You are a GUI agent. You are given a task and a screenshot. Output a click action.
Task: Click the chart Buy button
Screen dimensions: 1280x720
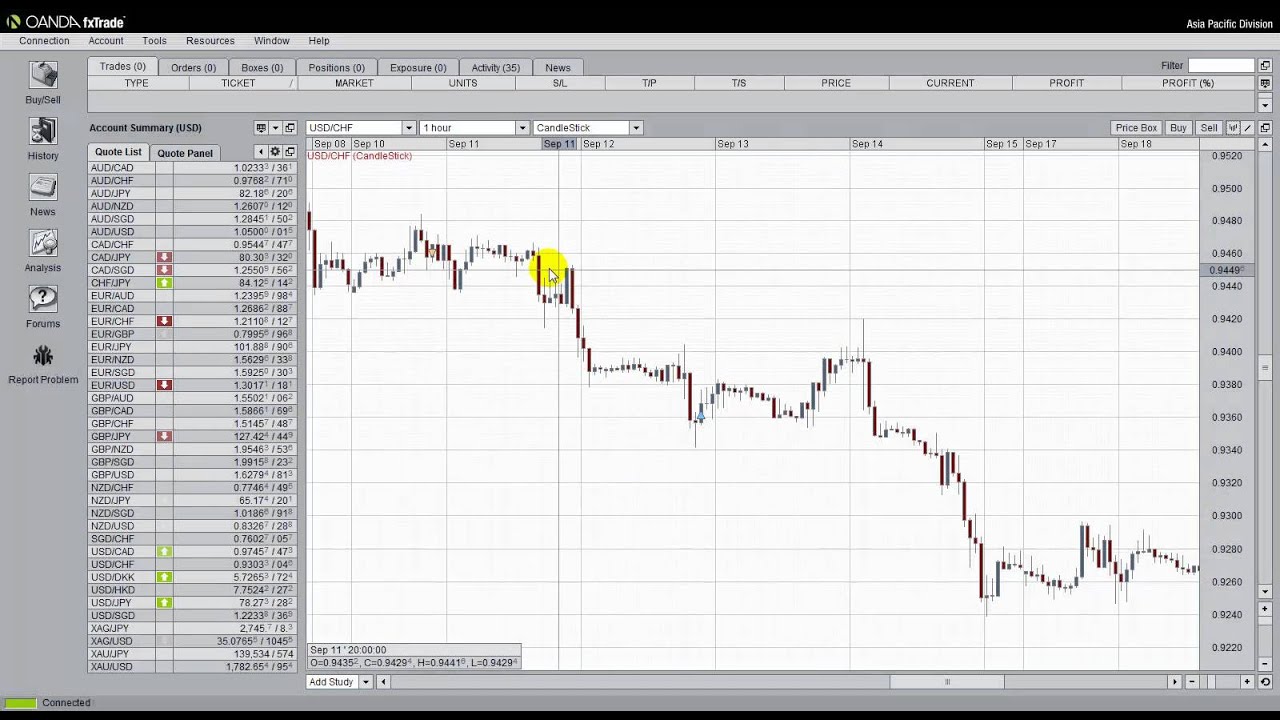pyautogui.click(x=1178, y=128)
